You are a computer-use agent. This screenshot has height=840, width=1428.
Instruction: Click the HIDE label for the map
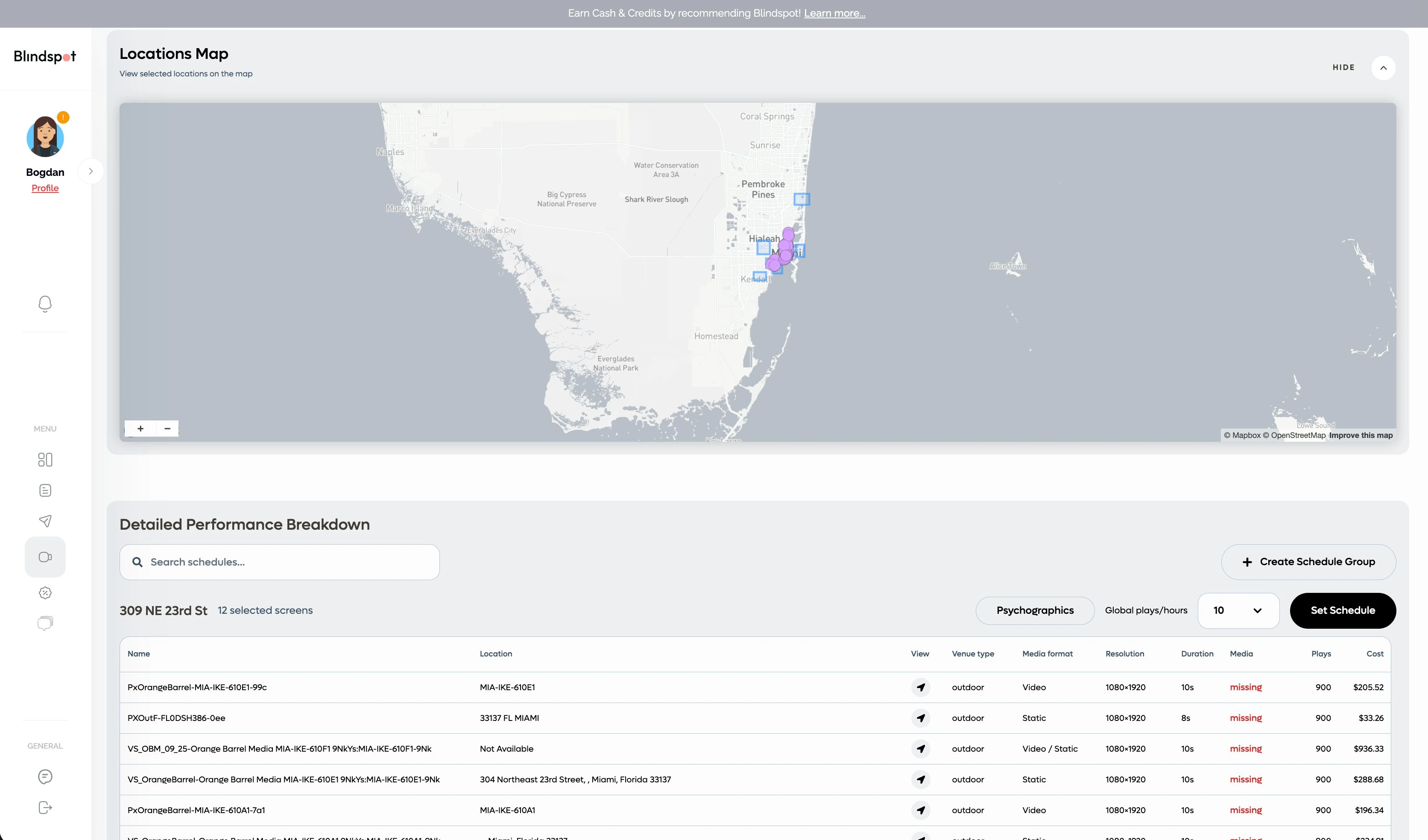pos(1343,67)
